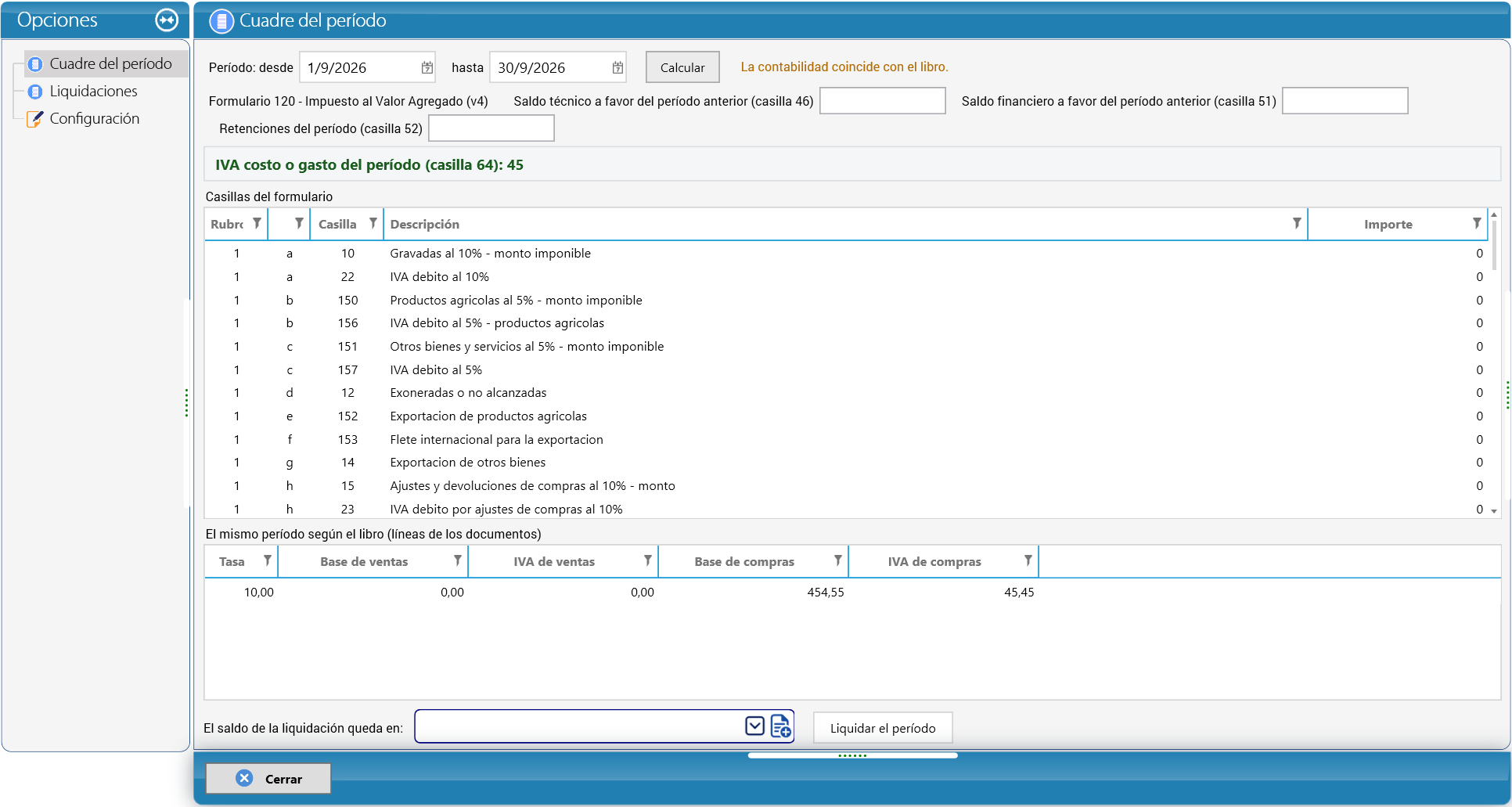Collapse the Opciones panel with arrows icon
Viewport: 1512px width, 807px height.
167,20
